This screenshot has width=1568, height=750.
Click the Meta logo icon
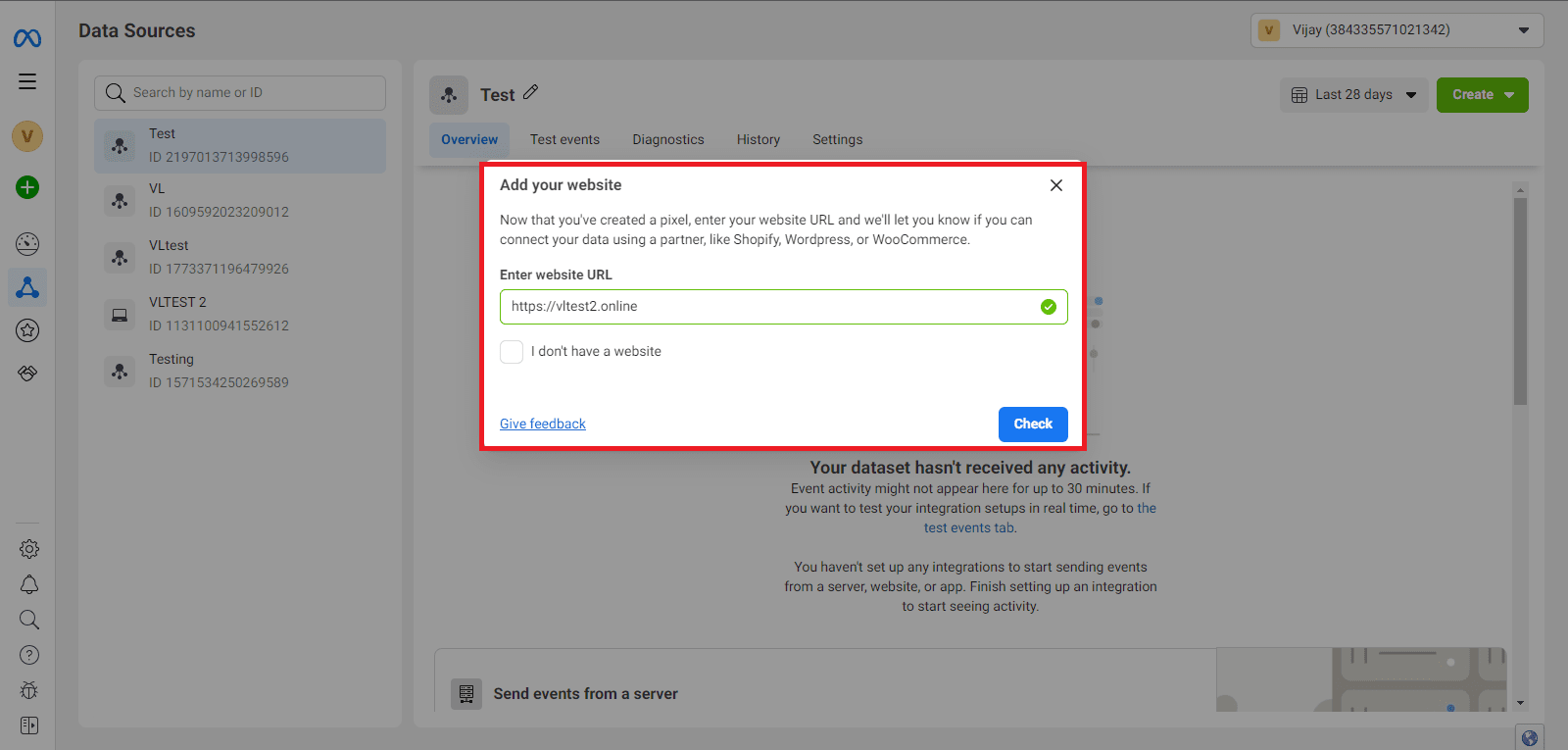(x=27, y=38)
